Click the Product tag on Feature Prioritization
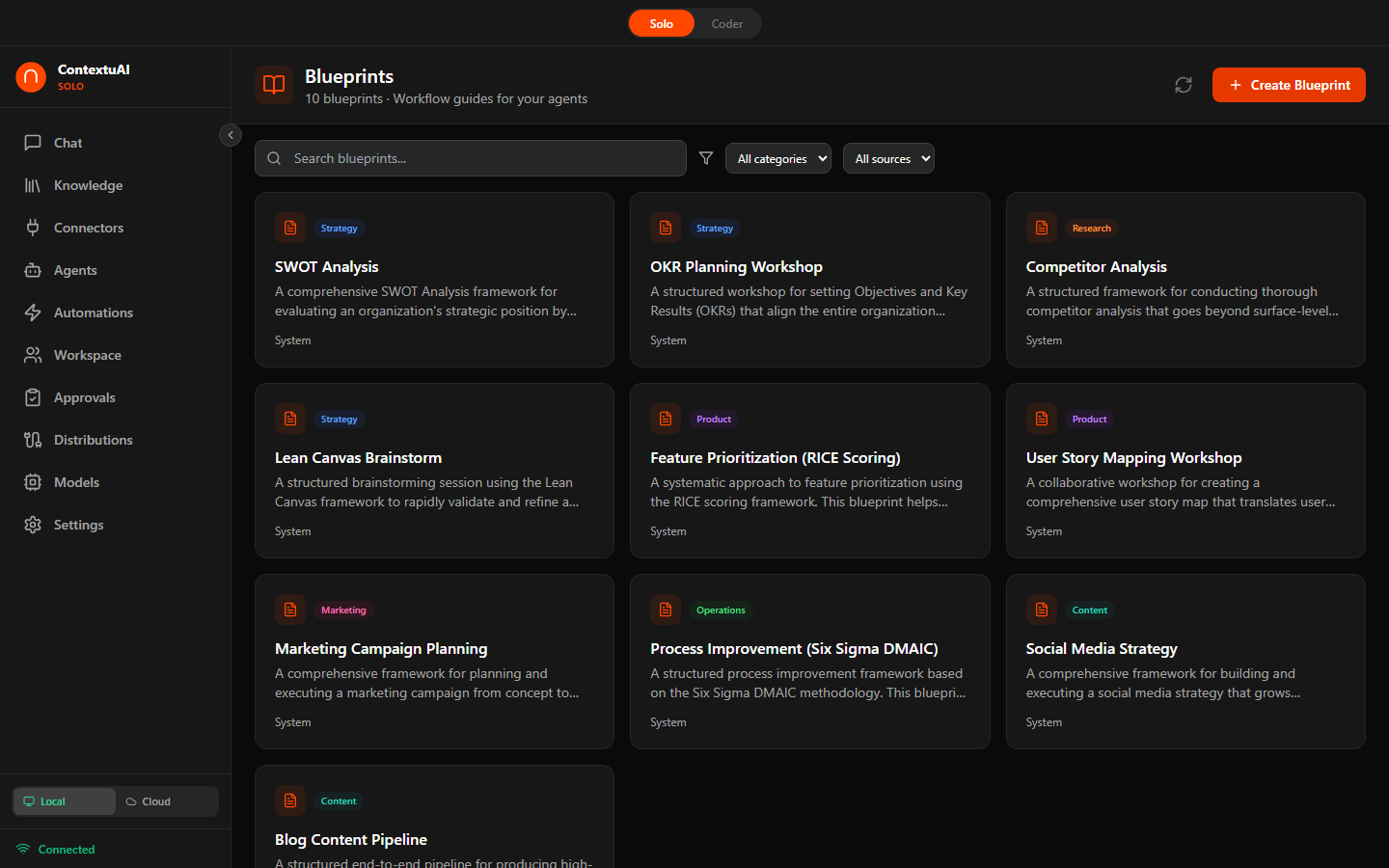This screenshot has width=1389, height=868. (714, 420)
